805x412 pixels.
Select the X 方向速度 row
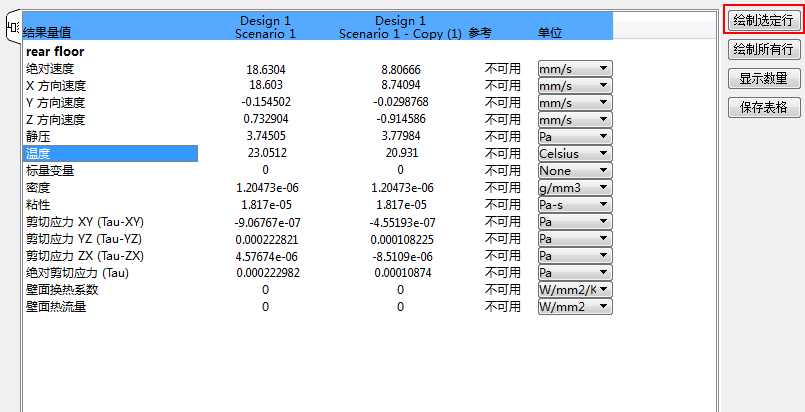56,86
